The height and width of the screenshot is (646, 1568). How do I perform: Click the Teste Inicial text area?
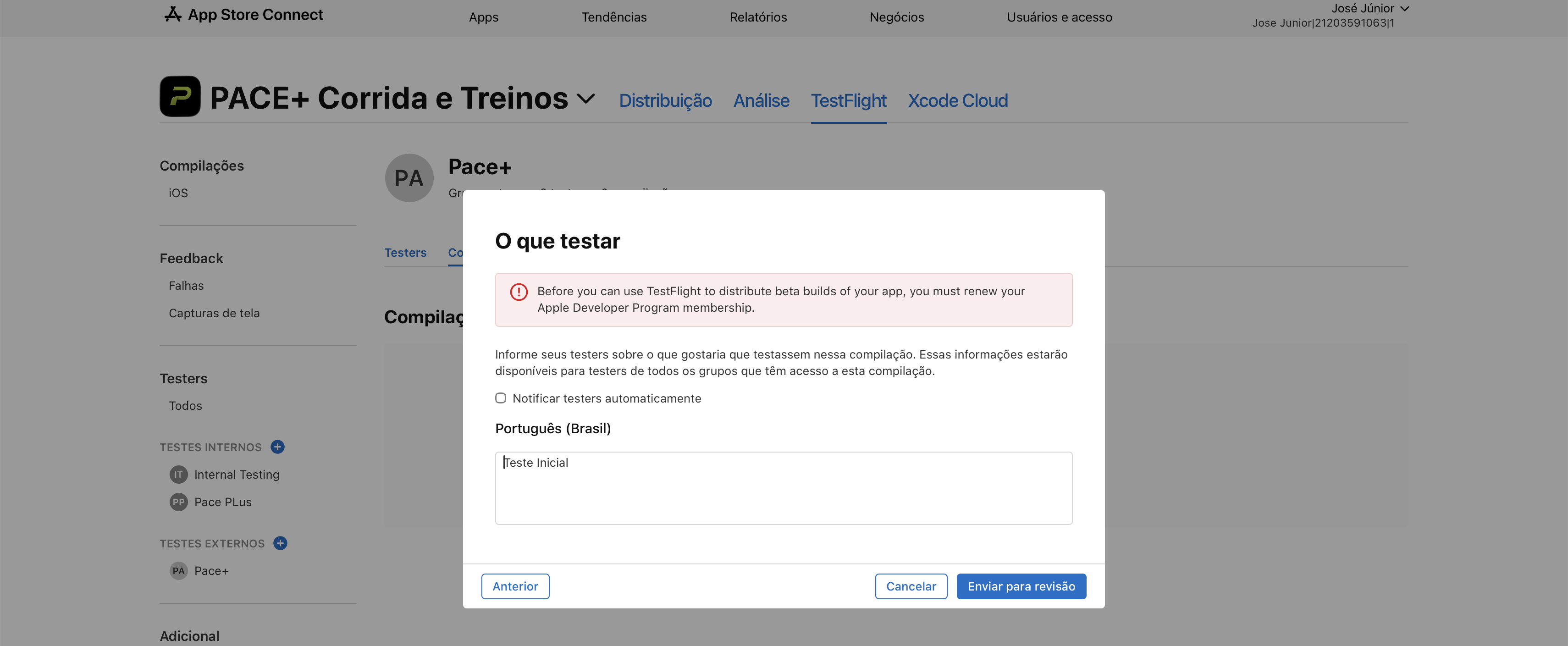pos(784,488)
